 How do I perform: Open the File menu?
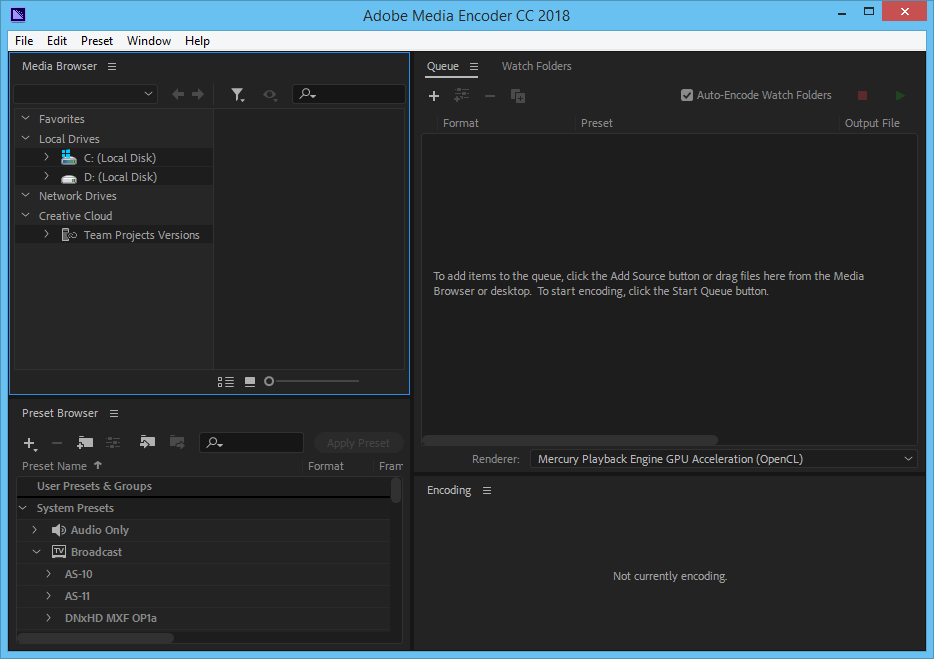click(x=24, y=41)
